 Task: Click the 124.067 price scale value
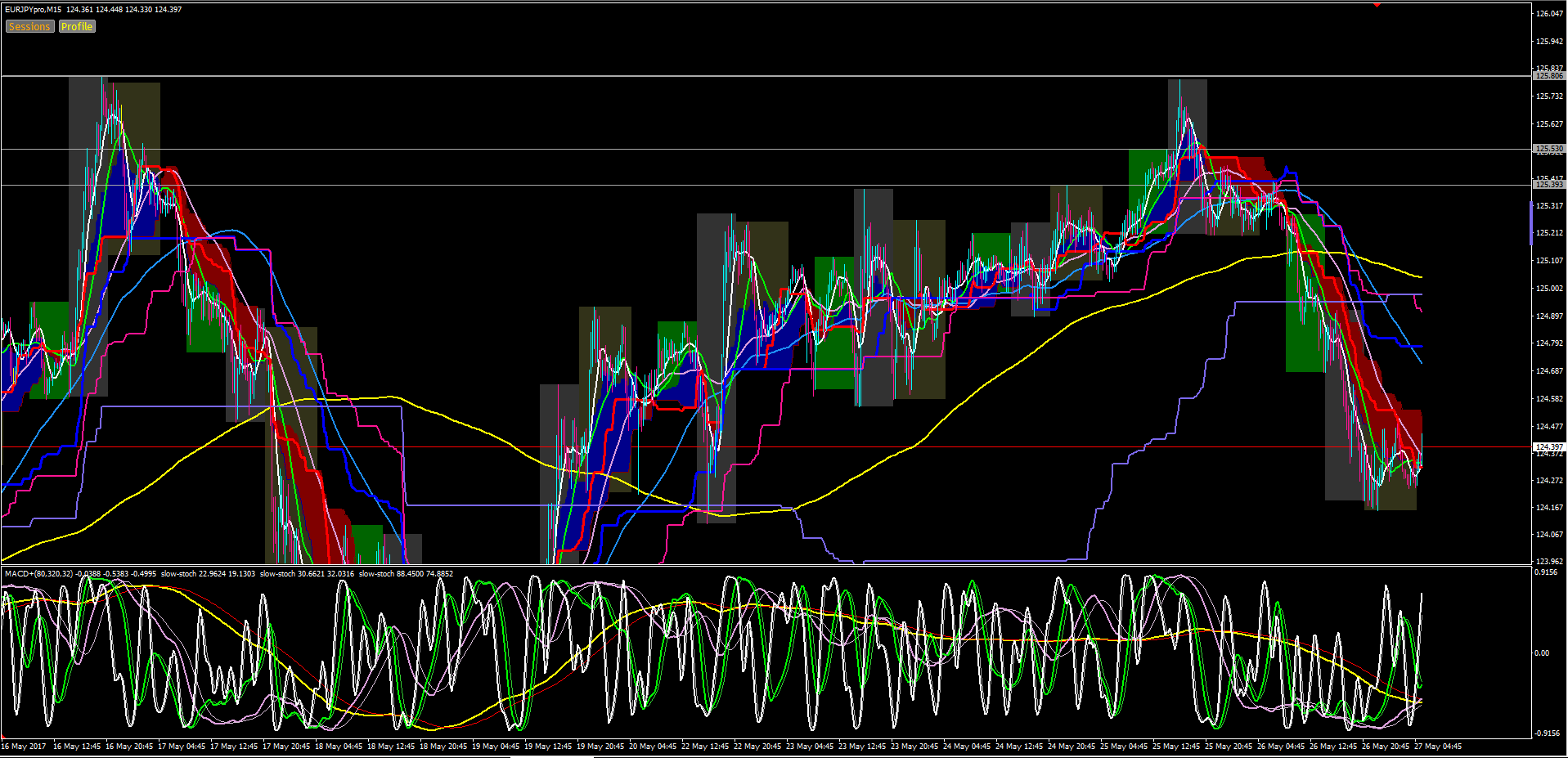pos(1549,535)
